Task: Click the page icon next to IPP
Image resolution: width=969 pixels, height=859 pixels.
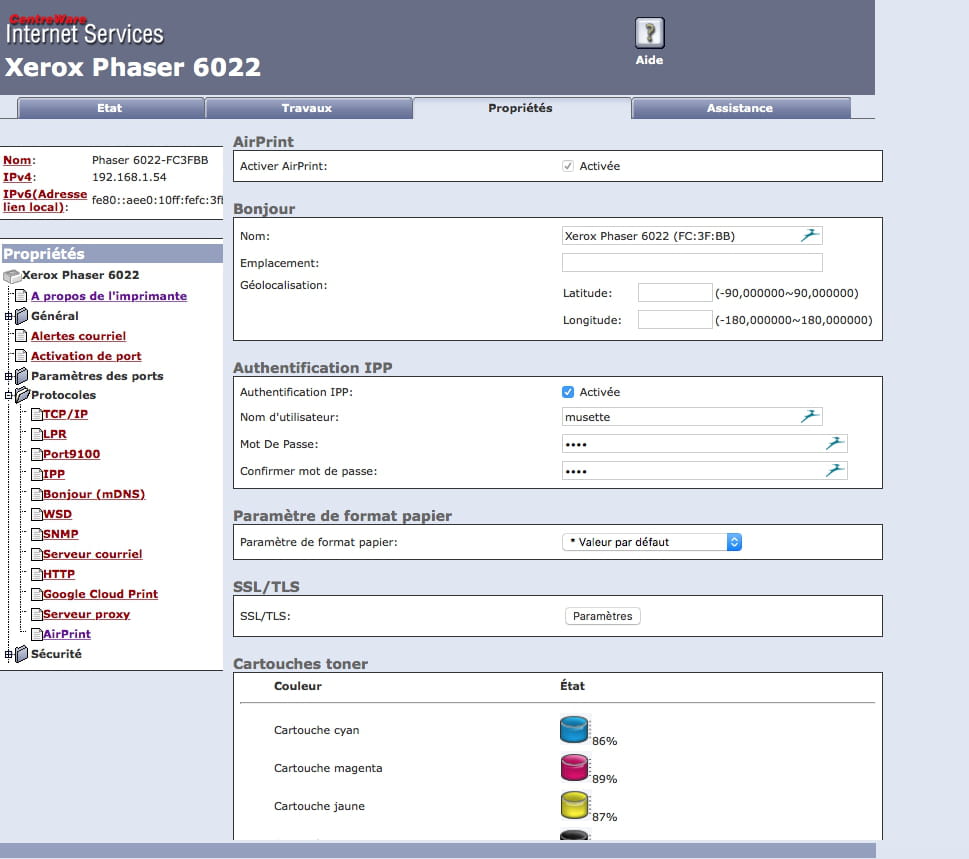Action: click(36, 474)
